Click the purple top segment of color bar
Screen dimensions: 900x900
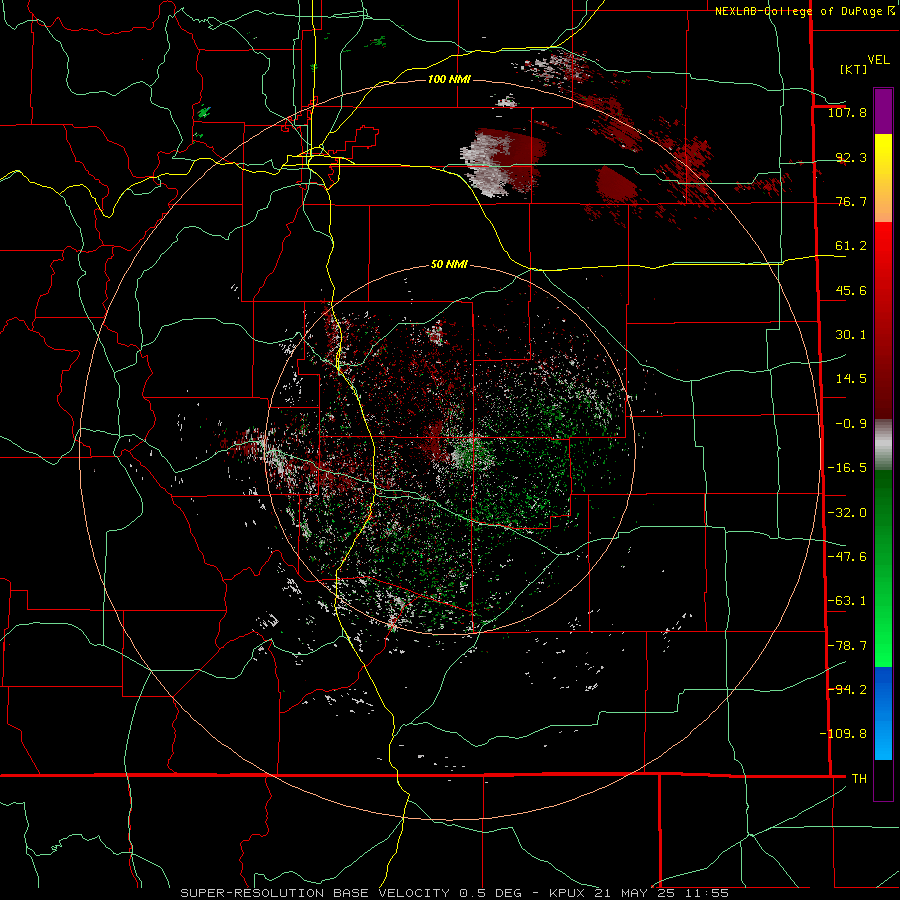tap(883, 111)
